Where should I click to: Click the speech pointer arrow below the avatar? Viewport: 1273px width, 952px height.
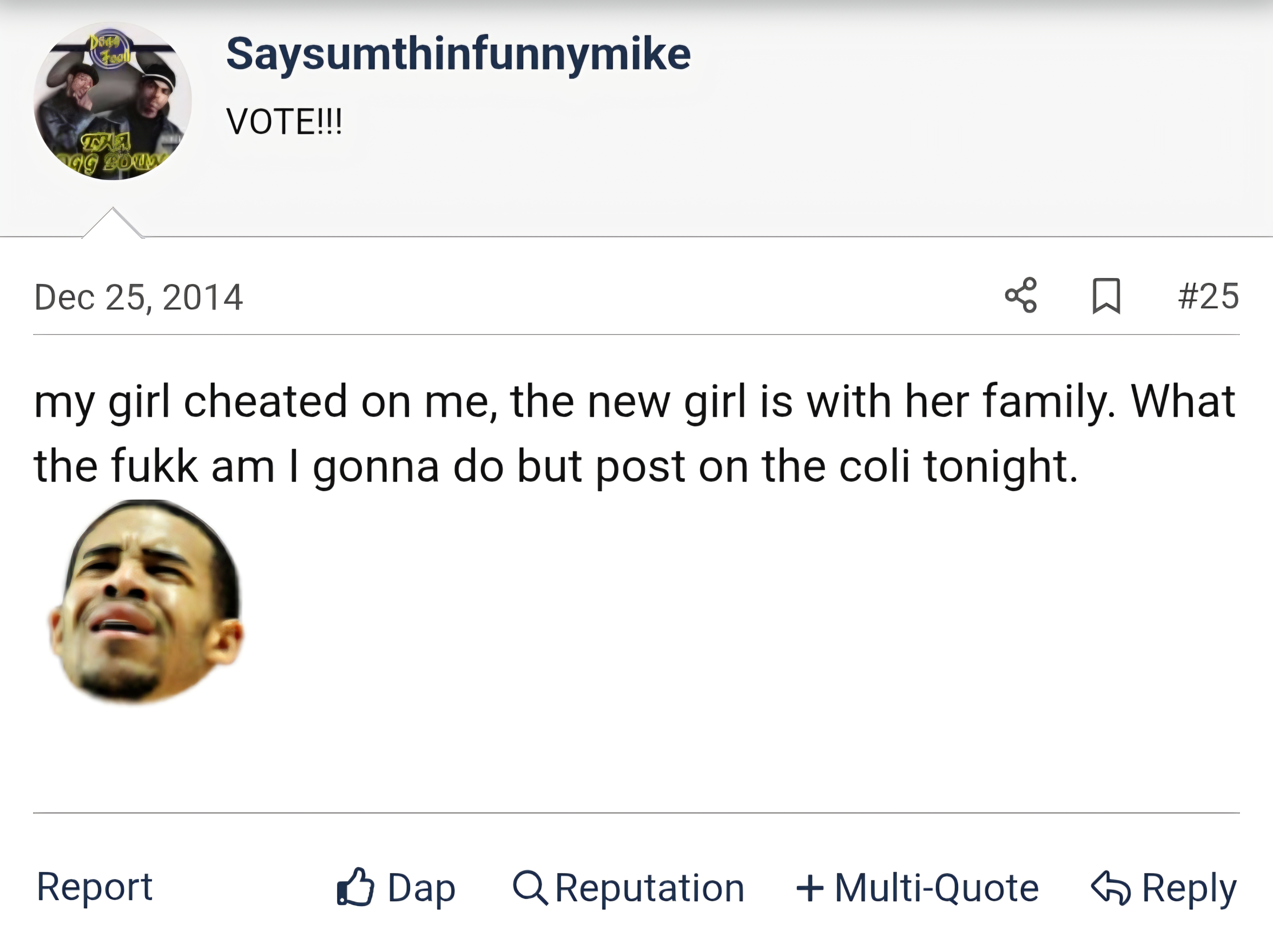coord(113,224)
